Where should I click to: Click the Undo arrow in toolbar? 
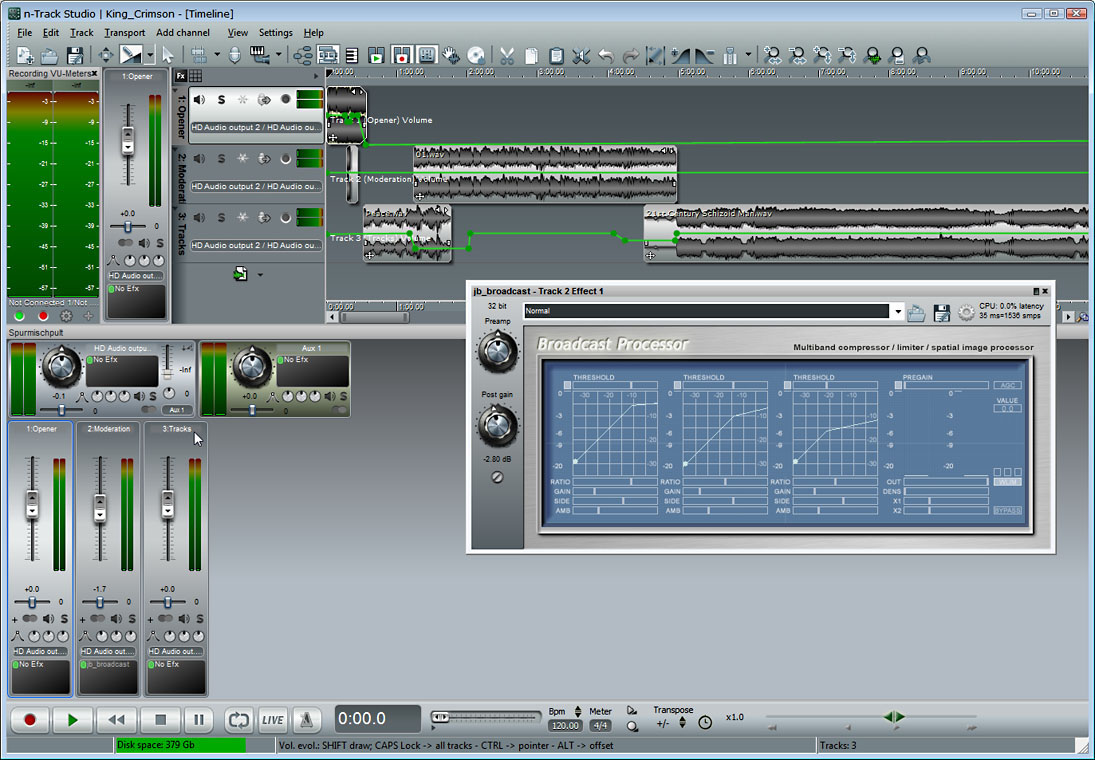(606, 55)
